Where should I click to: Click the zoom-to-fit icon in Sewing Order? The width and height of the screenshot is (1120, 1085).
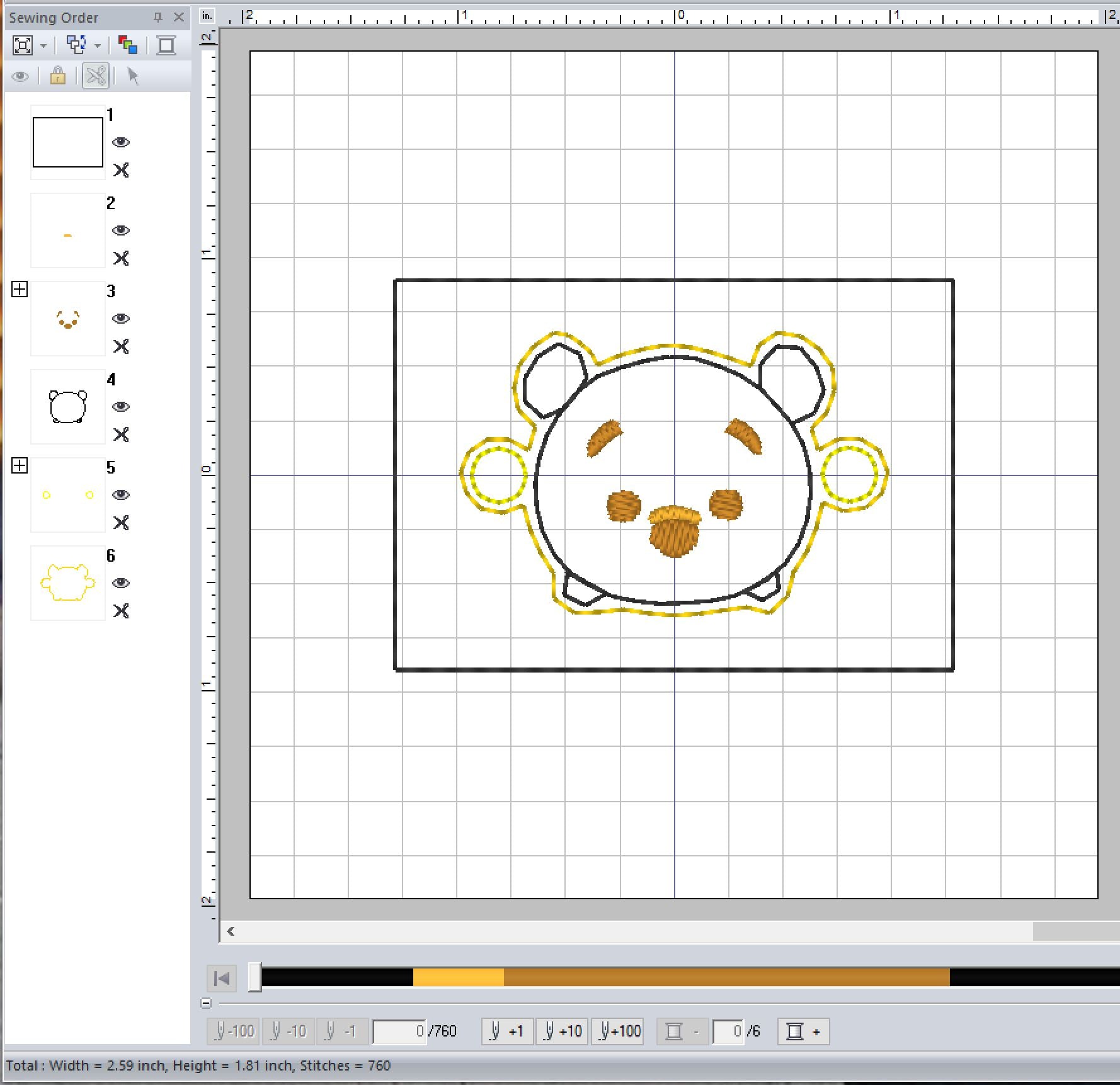(x=23, y=45)
